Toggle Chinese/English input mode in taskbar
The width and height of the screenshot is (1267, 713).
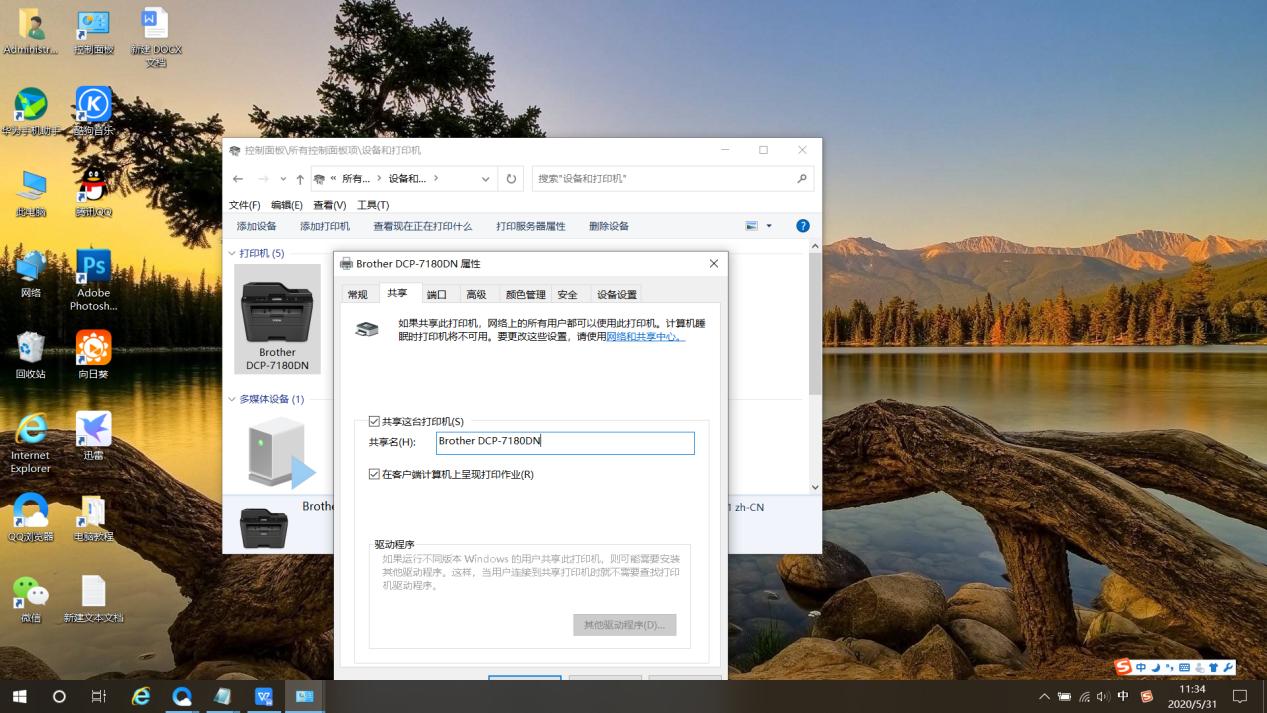pyautogui.click(x=1121, y=696)
